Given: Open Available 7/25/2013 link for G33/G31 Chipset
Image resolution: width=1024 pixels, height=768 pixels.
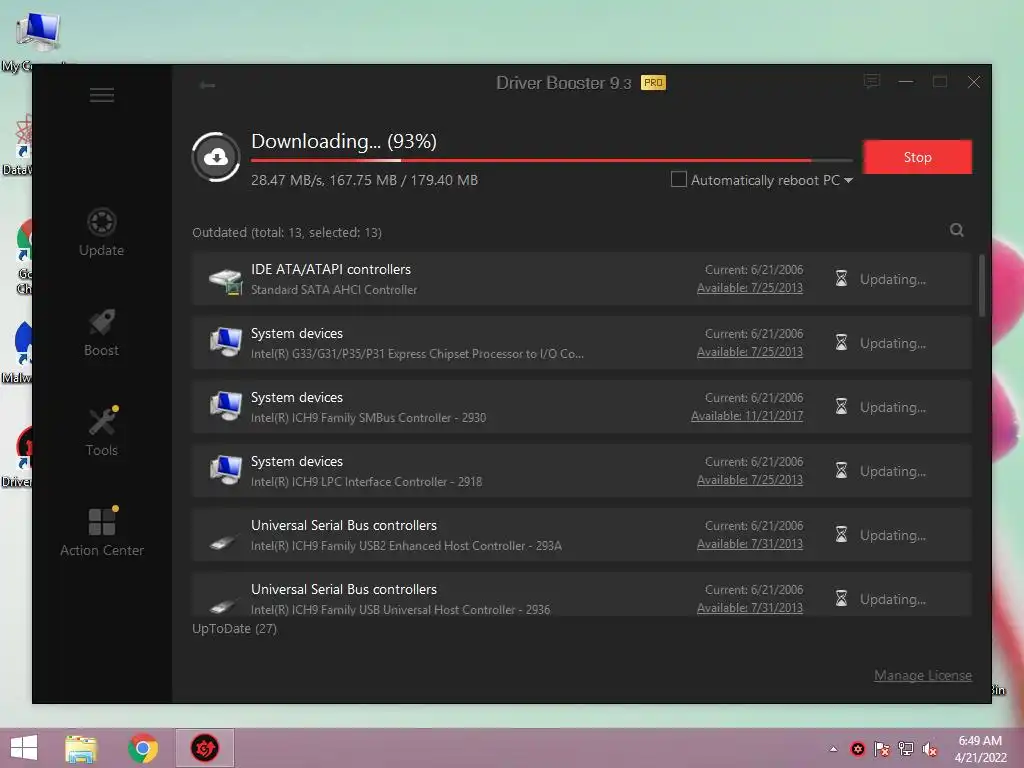Looking at the screenshot, I should 750,352.
